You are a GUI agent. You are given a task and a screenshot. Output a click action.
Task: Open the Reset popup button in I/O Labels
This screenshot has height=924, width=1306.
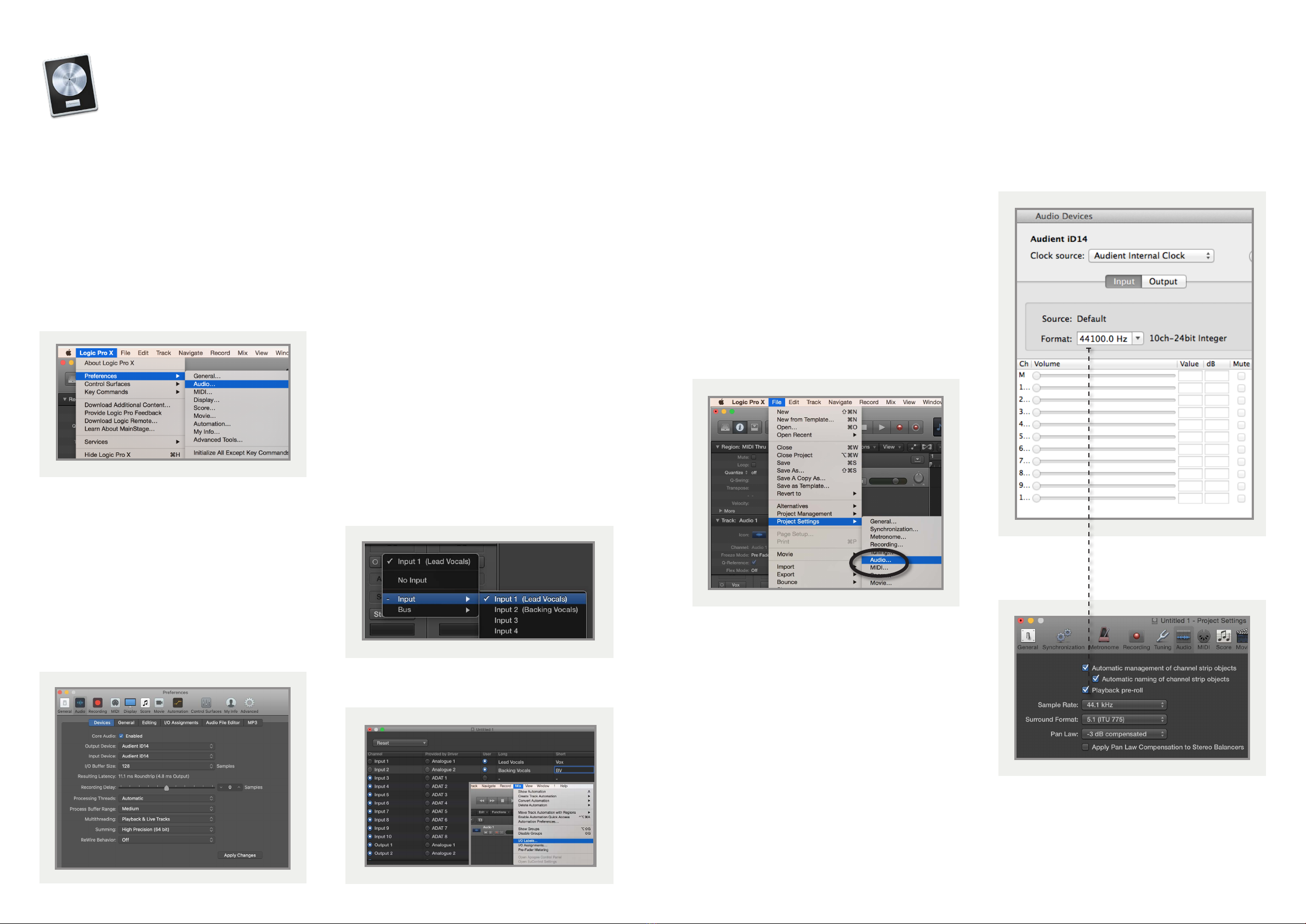pyautogui.click(x=400, y=743)
